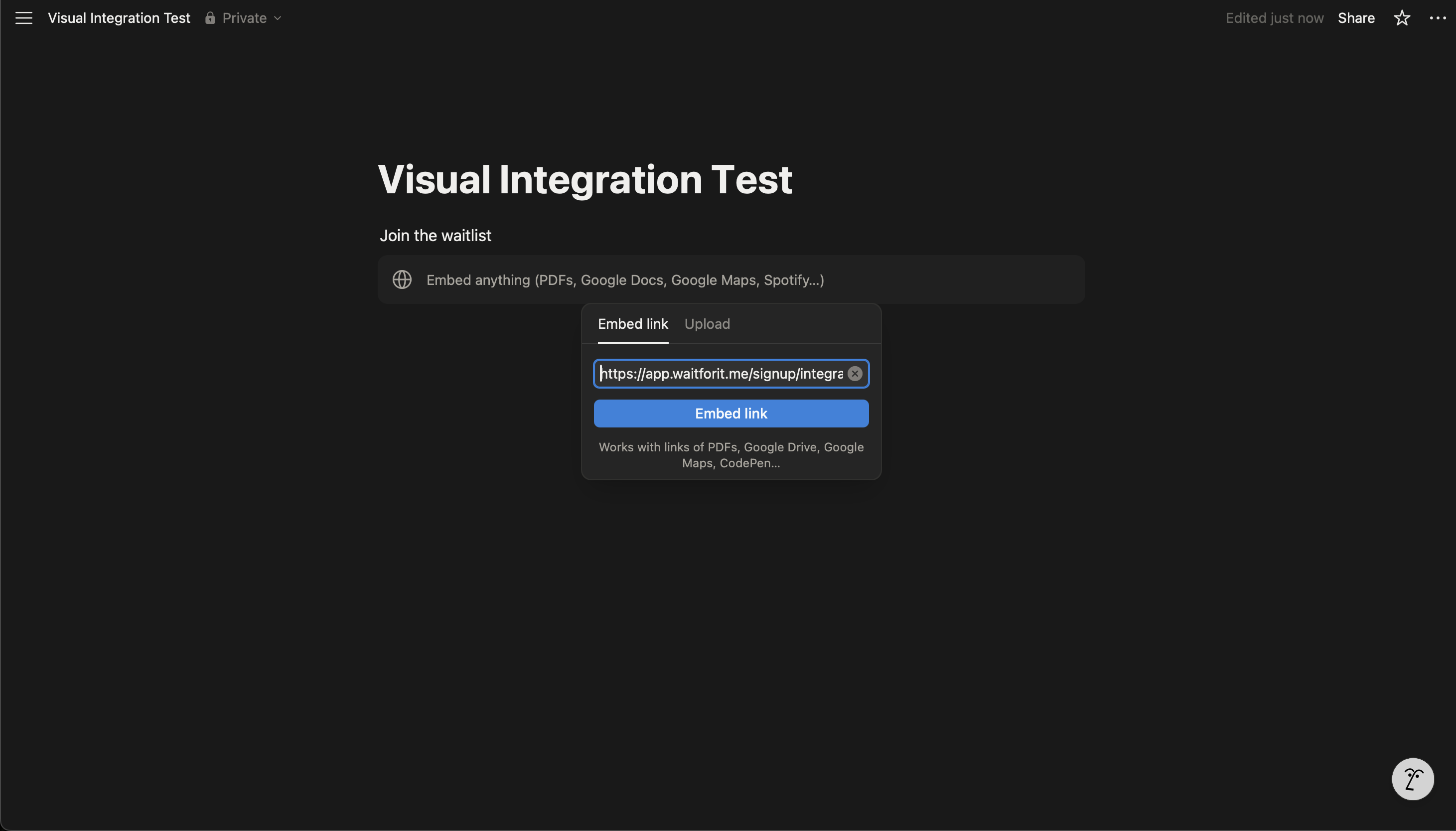This screenshot has width=1456, height=831.
Task: Select the Embed link tab
Action: pos(633,324)
